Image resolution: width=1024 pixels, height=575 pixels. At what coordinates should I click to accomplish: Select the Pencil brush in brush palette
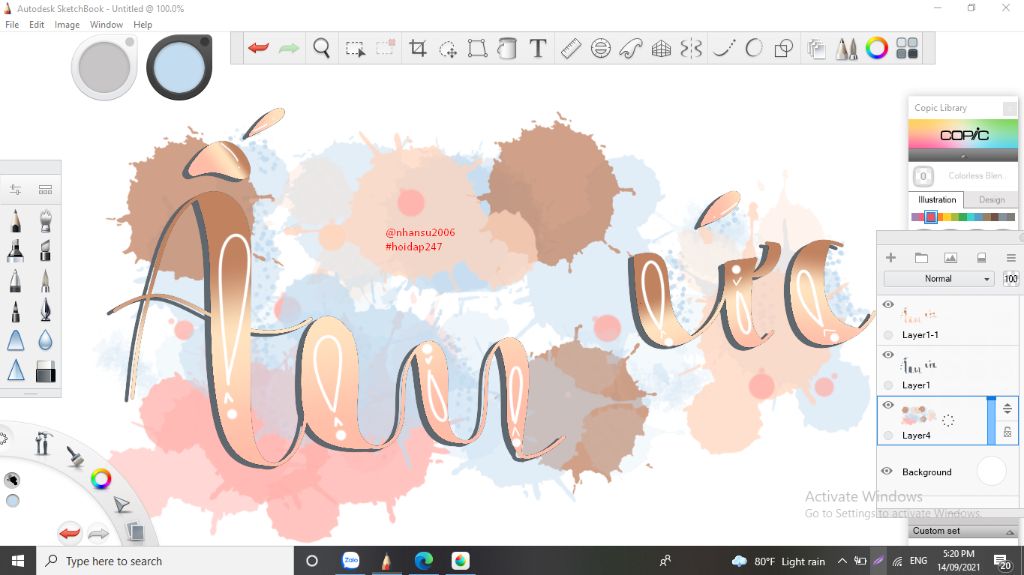(x=16, y=221)
